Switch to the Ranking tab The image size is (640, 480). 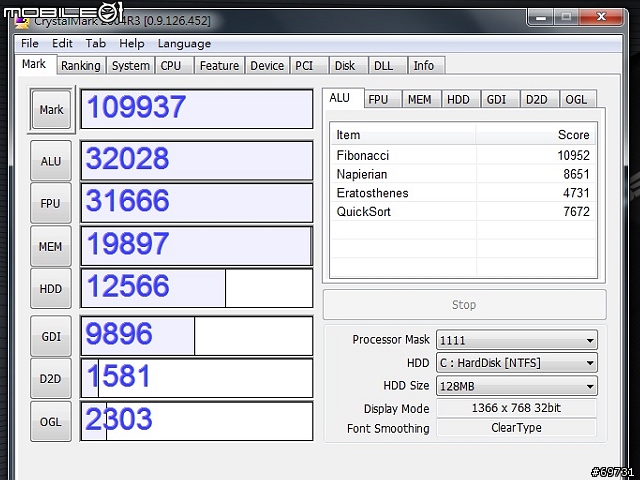point(81,65)
